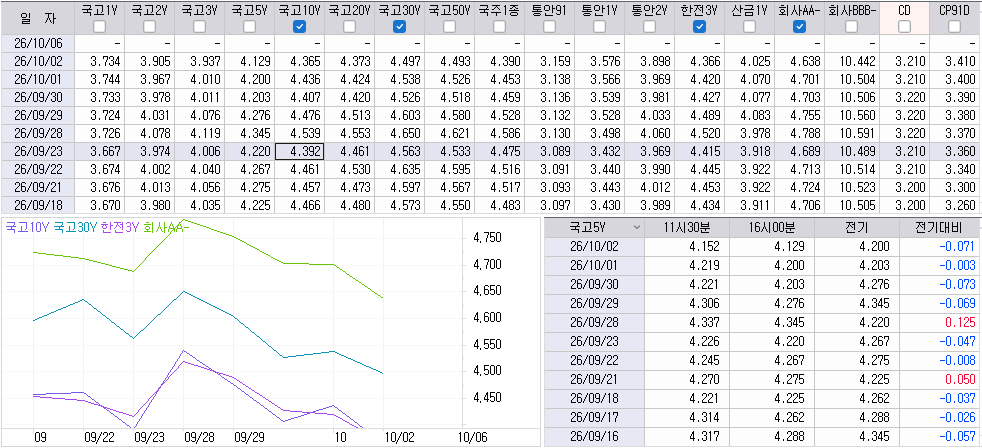The width and height of the screenshot is (982, 448).
Task: Open the 국고5Y bond selector dropdown
Action: (637, 228)
